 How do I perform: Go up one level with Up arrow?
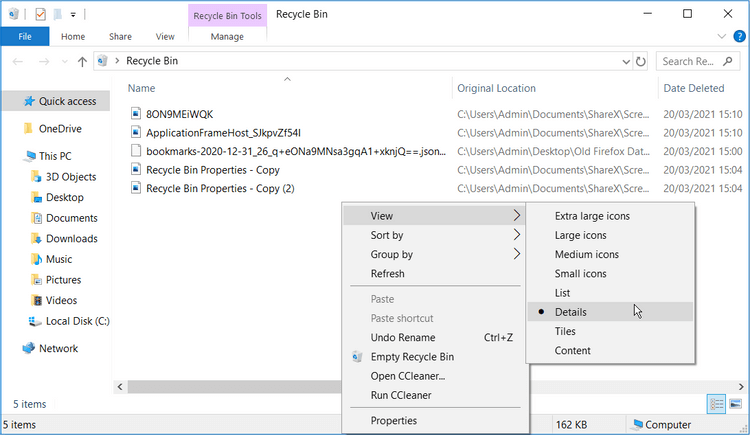pyautogui.click(x=82, y=61)
